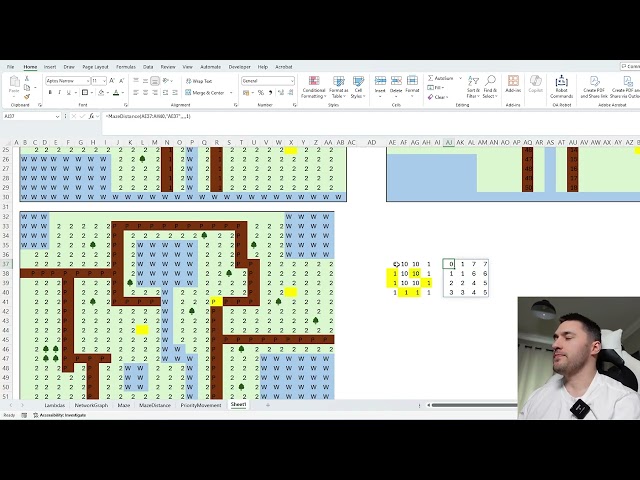This screenshot has width=640, height=480.
Task: Click the Cut scissors icon
Action: tap(27, 78)
